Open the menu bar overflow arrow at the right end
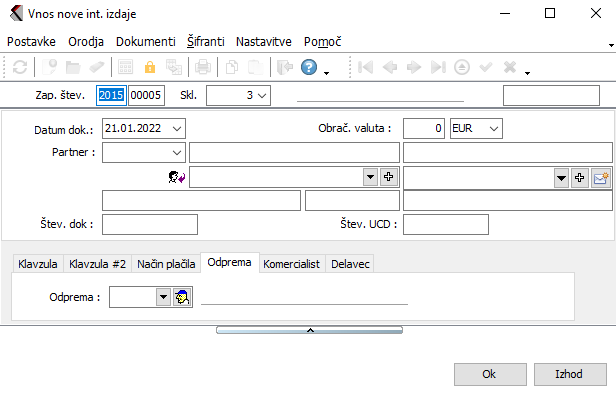The image size is (616, 394). (x=611, y=45)
